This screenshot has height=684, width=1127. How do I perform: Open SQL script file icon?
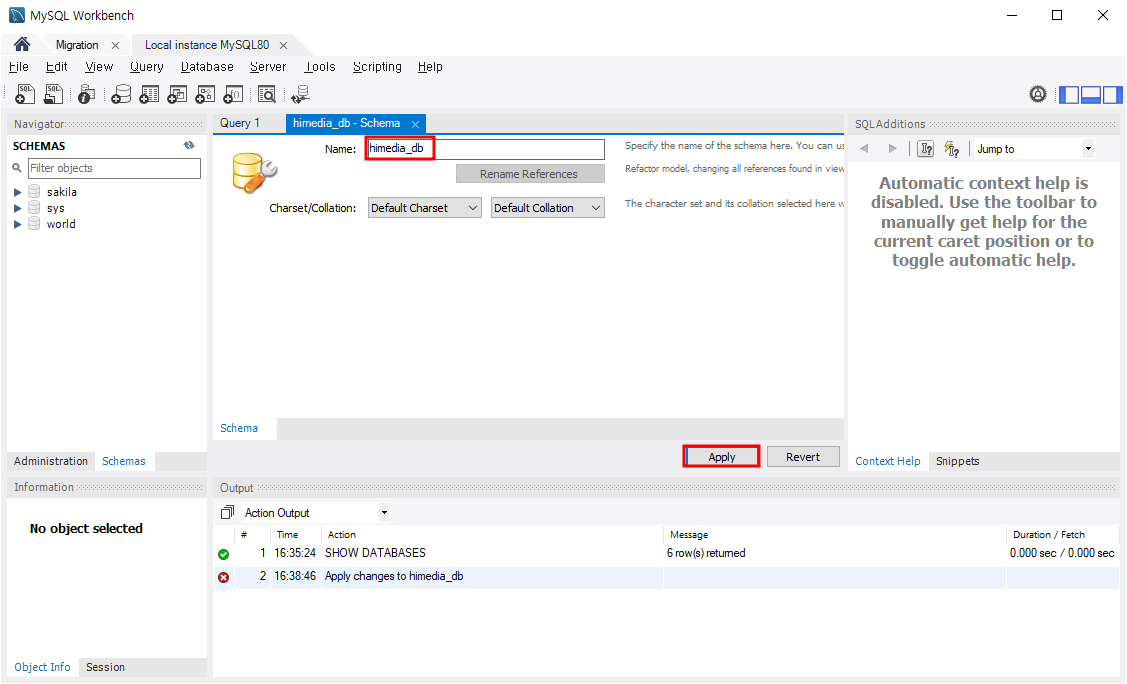[53, 93]
